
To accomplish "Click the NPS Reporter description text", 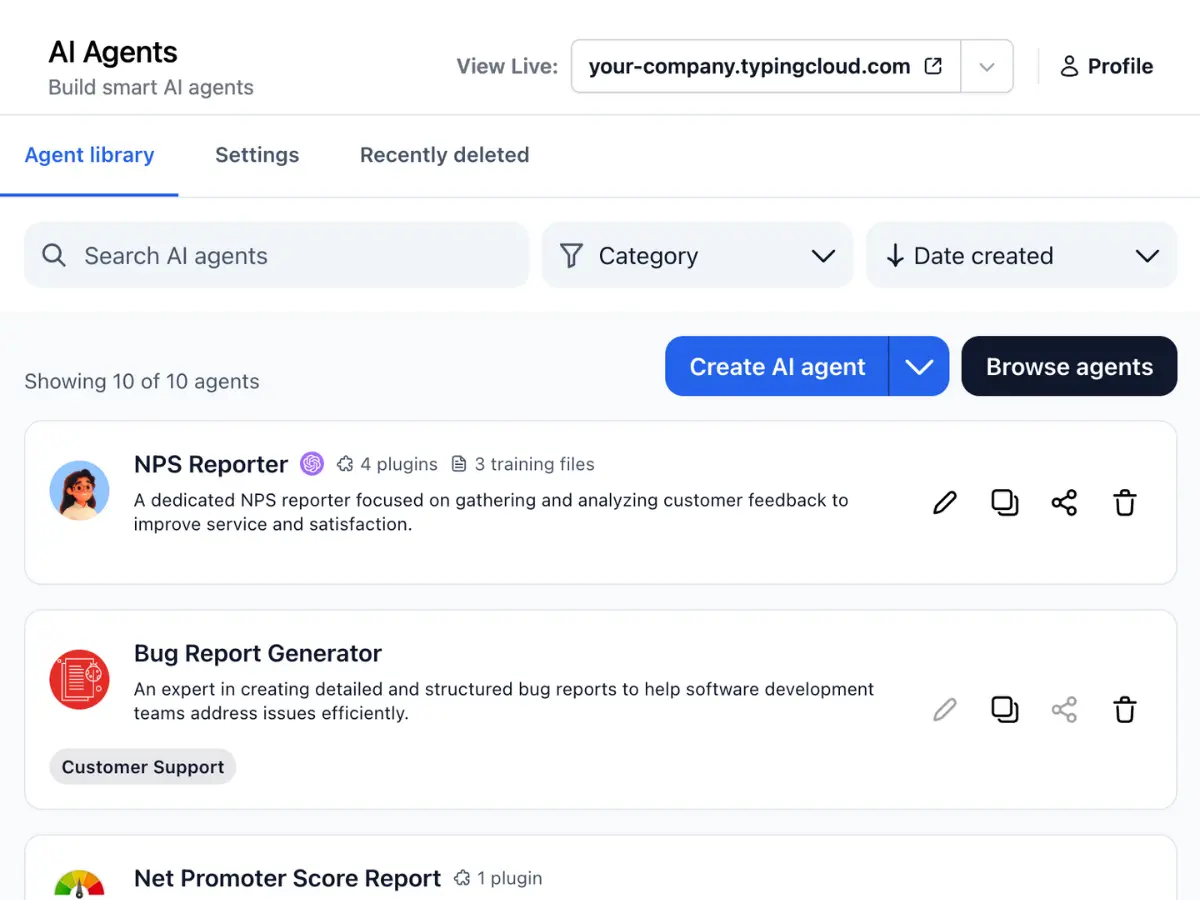I will pos(491,512).
